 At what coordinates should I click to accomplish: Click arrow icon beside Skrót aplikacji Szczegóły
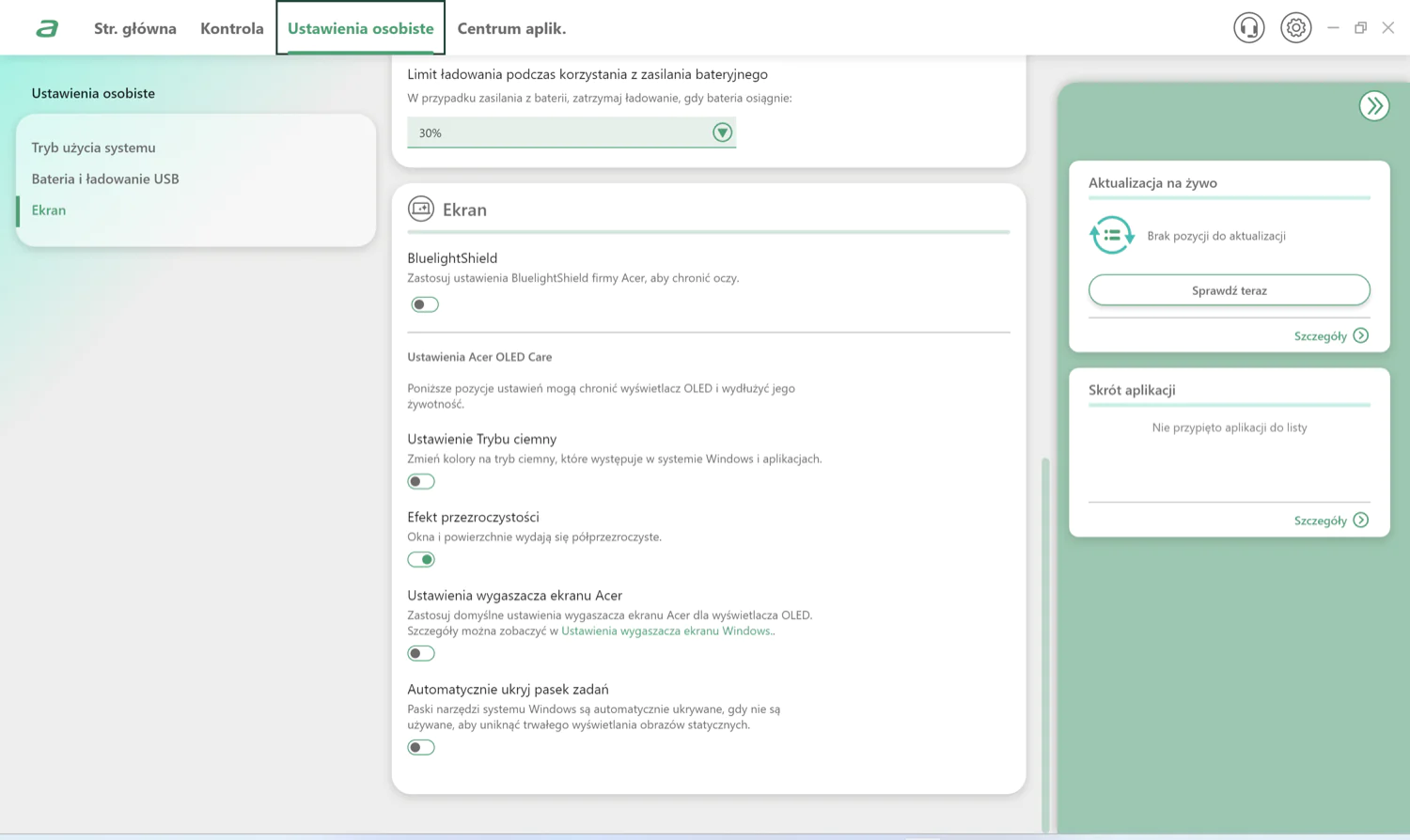click(1361, 520)
